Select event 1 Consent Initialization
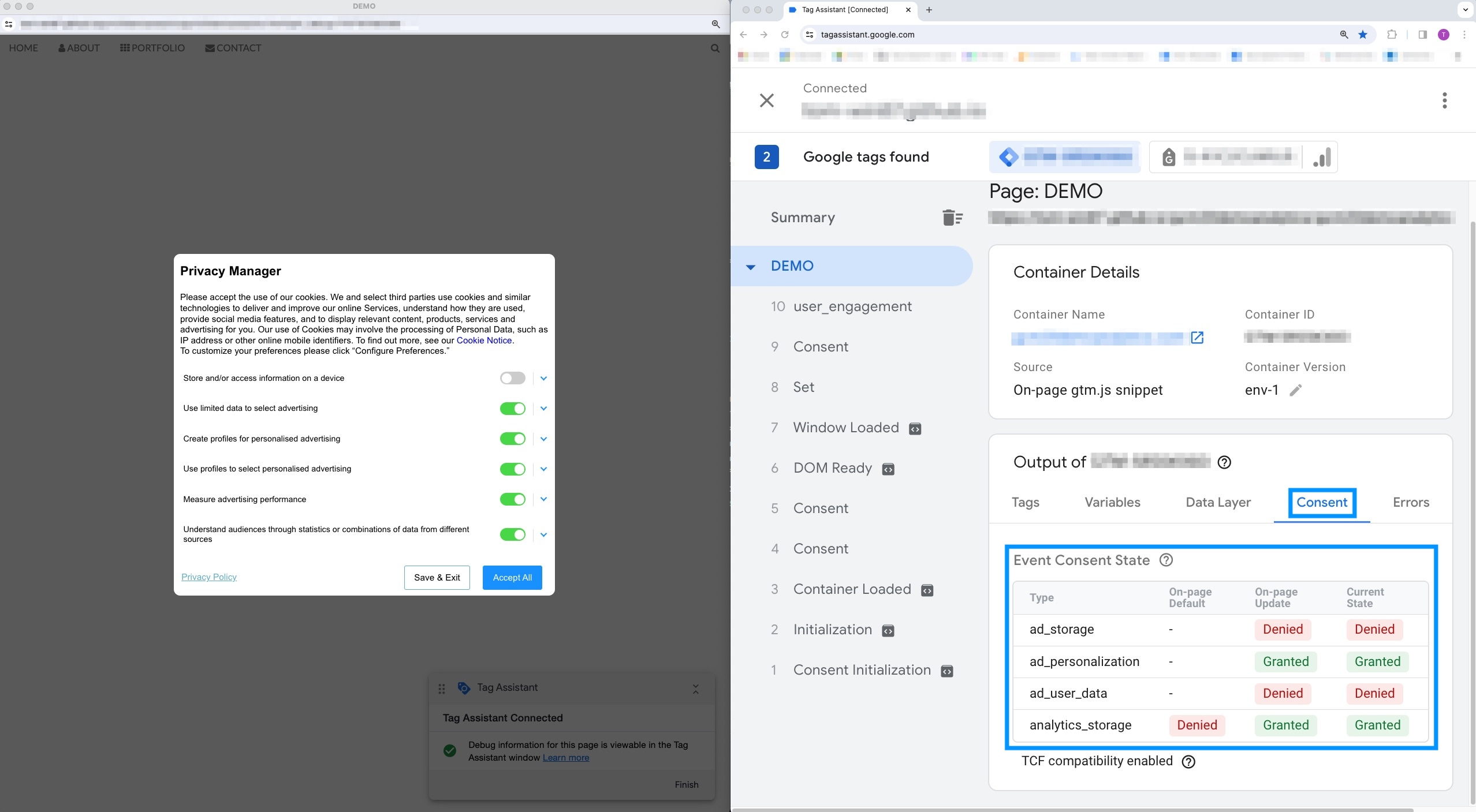This screenshot has height=812, width=1476. click(852, 670)
